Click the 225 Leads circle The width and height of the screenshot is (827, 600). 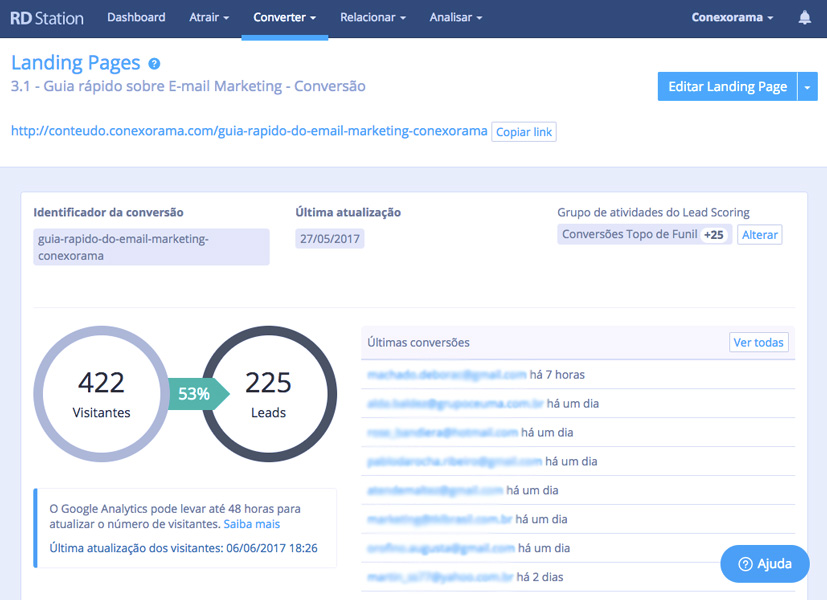point(268,394)
